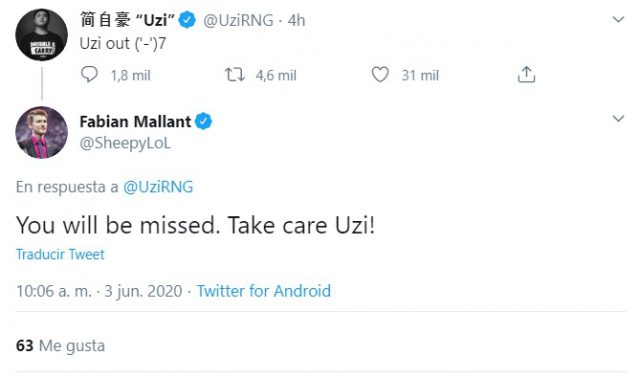The width and height of the screenshot is (640, 377).
Task: Click Fabian Mallant's verified badge
Action: [x=203, y=121]
